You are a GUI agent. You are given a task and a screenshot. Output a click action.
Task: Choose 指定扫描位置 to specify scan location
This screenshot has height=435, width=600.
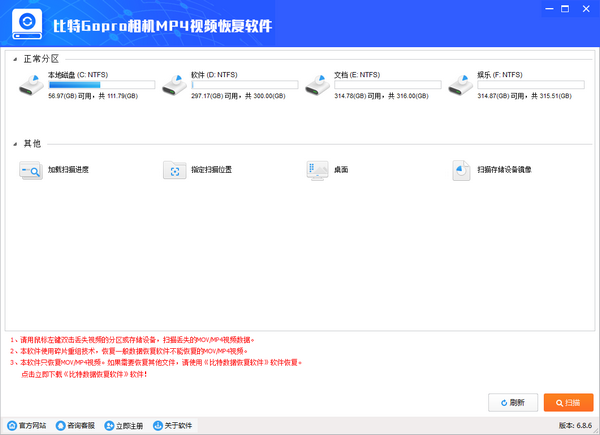coord(198,170)
